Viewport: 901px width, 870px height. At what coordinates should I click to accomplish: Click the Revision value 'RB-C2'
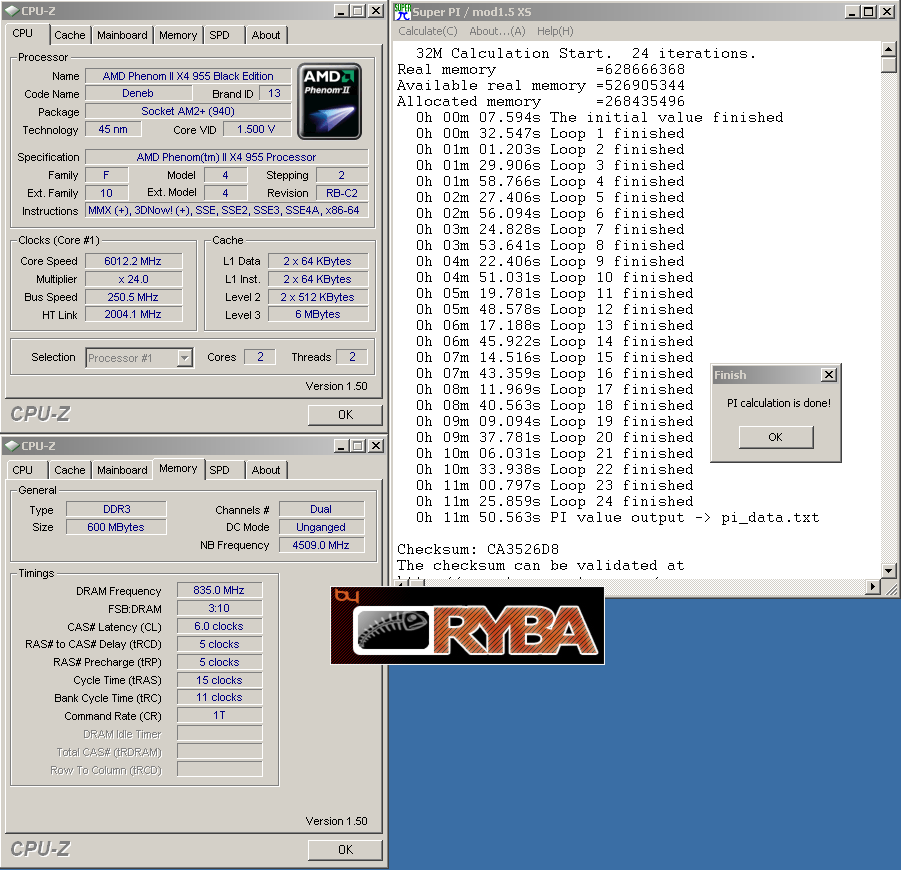coord(342,193)
